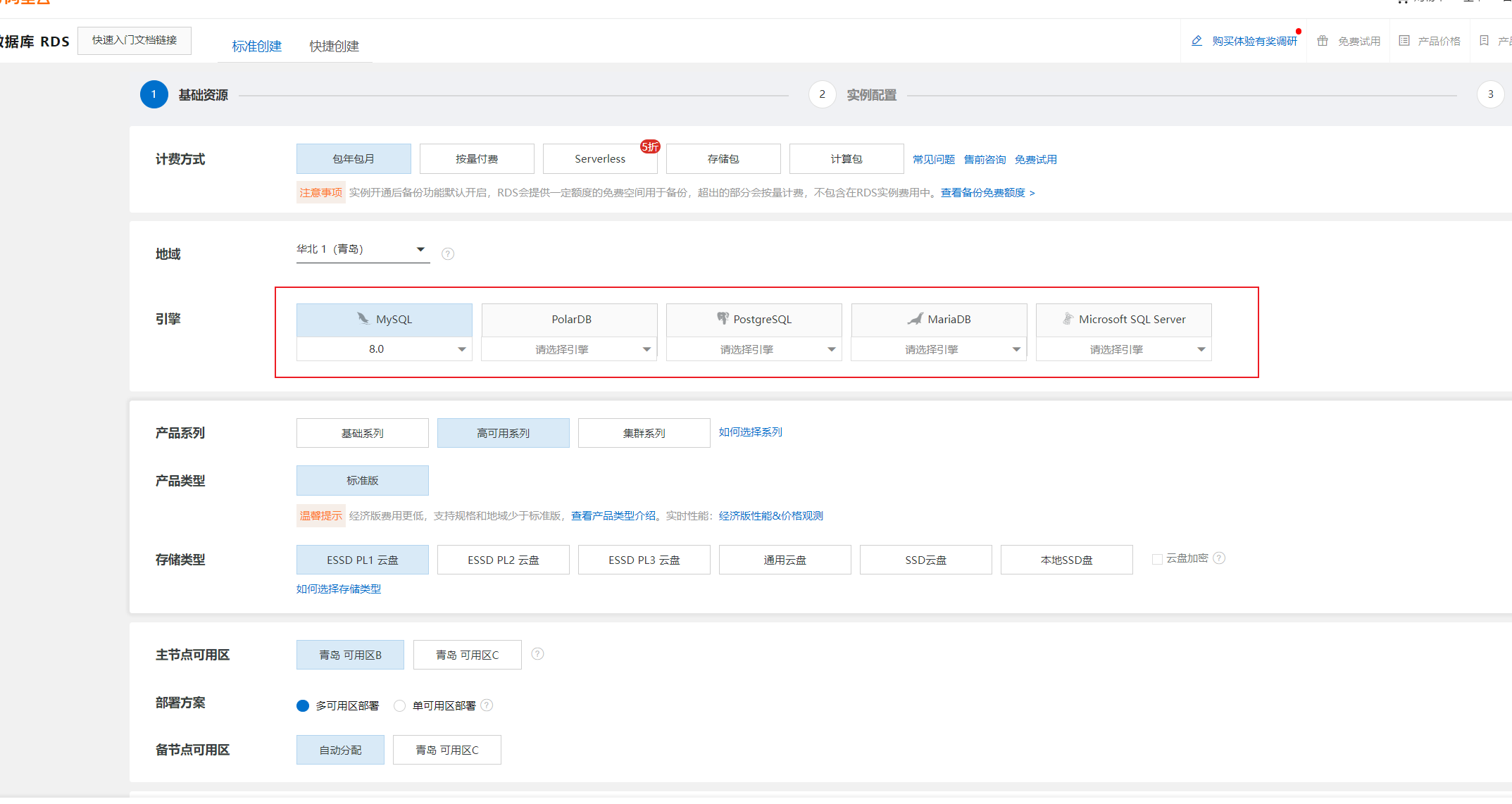The image size is (1512, 804).
Task: Click the product pricing list icon
Action: (x=1404, y=41)
